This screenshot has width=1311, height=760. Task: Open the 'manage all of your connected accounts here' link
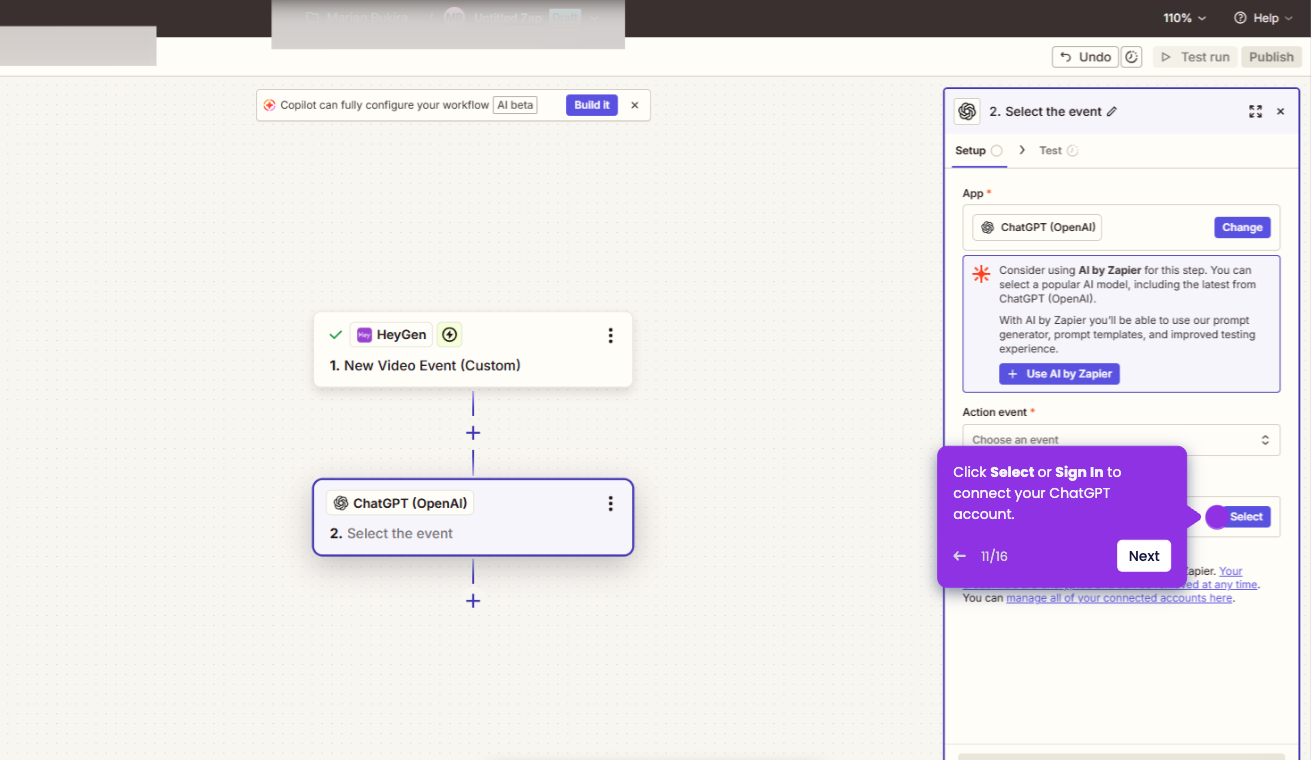pos(1119,598)
